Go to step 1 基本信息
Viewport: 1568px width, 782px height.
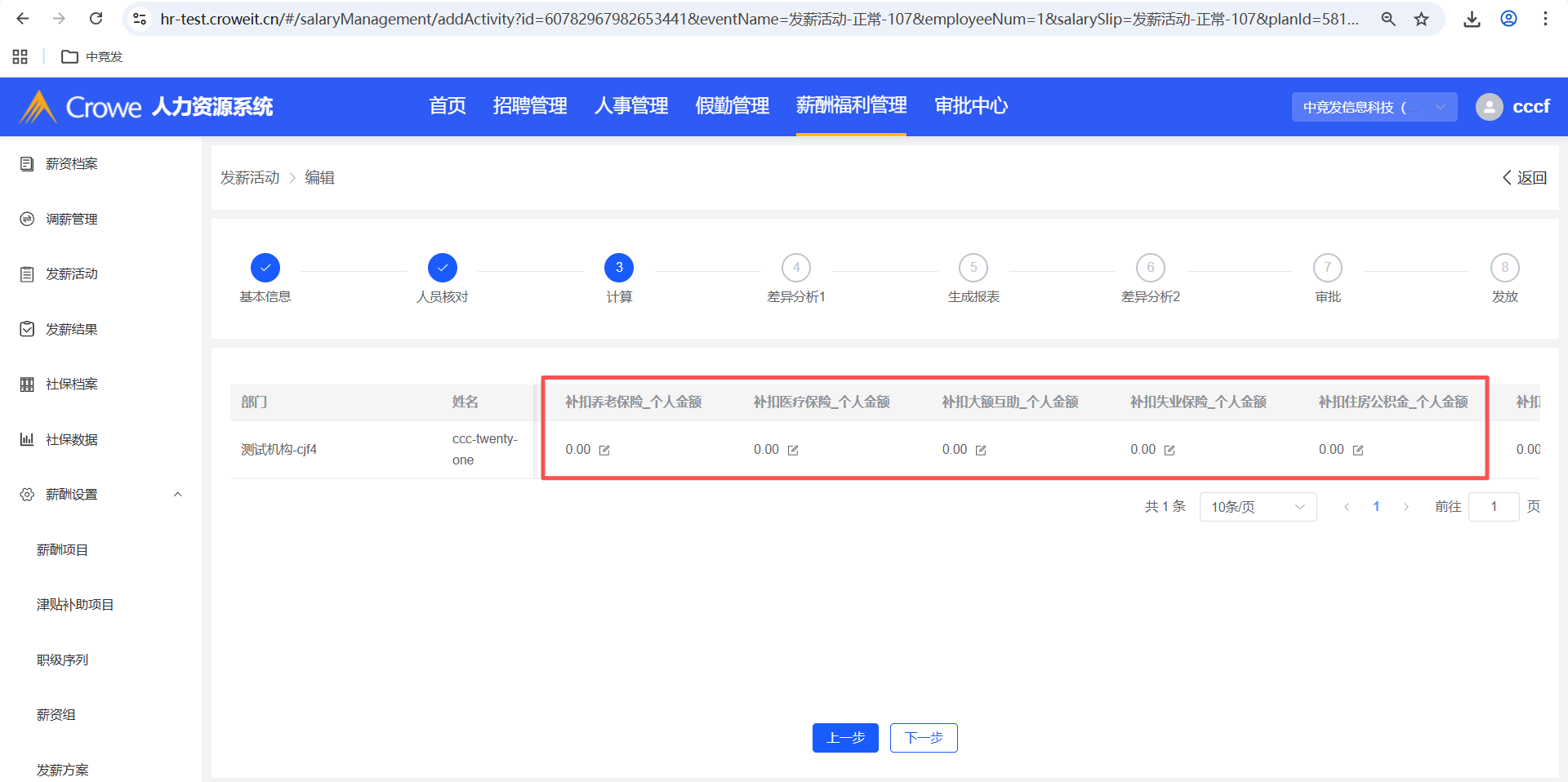265,268
